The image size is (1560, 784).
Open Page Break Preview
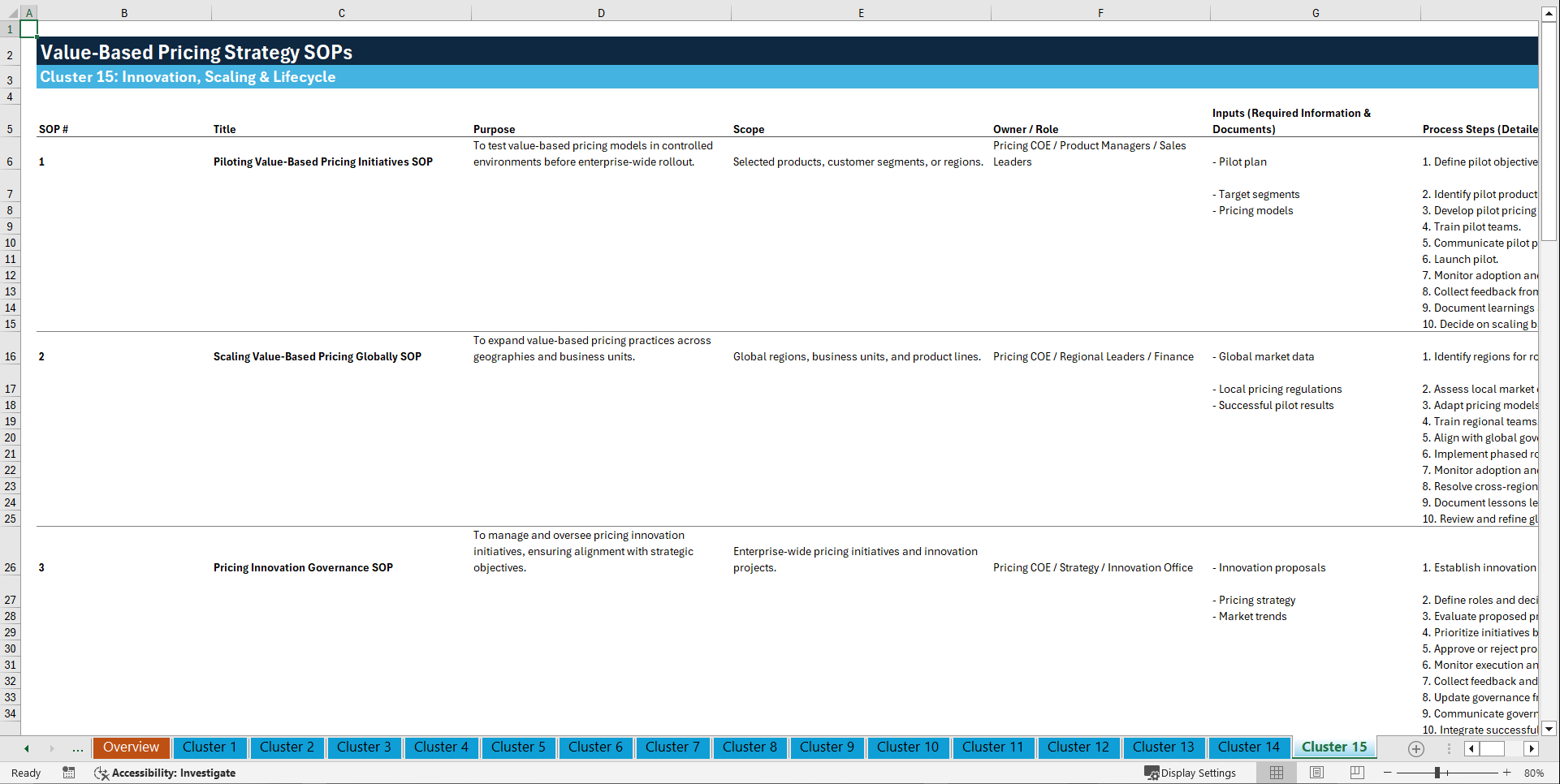1356,773
